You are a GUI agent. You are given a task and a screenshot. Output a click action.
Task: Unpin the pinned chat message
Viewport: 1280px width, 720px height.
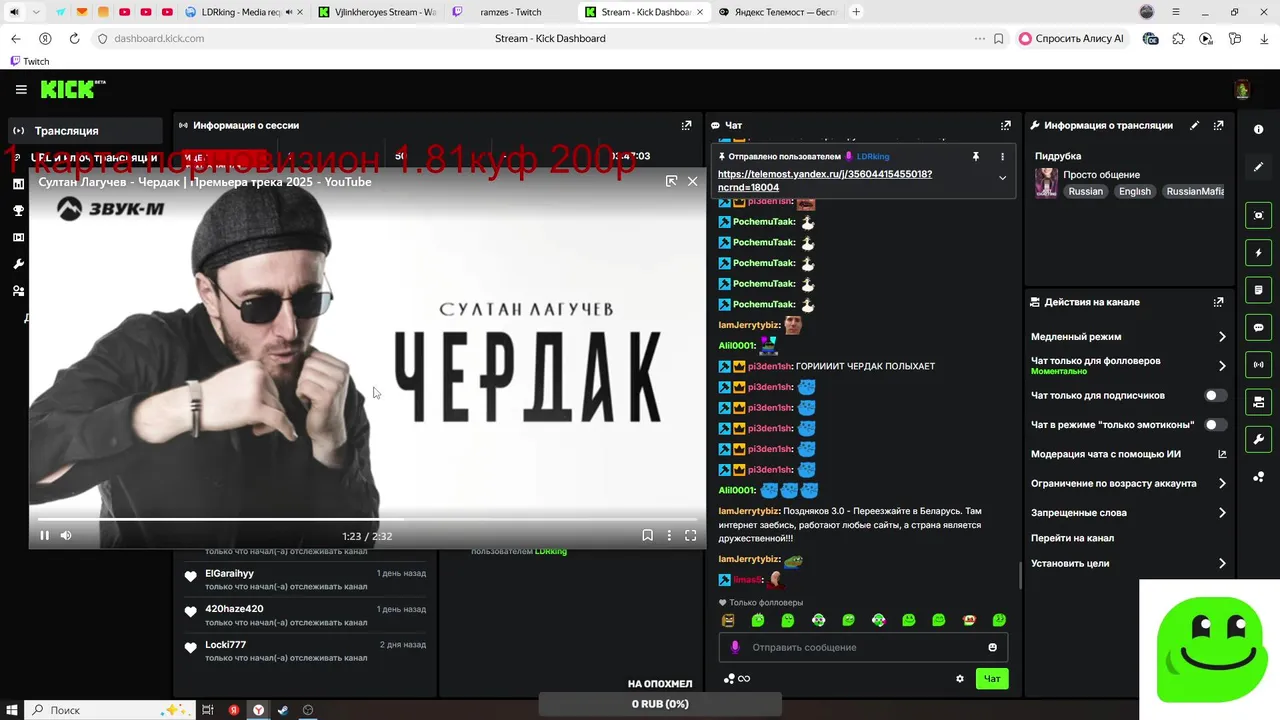click(975, 156)
